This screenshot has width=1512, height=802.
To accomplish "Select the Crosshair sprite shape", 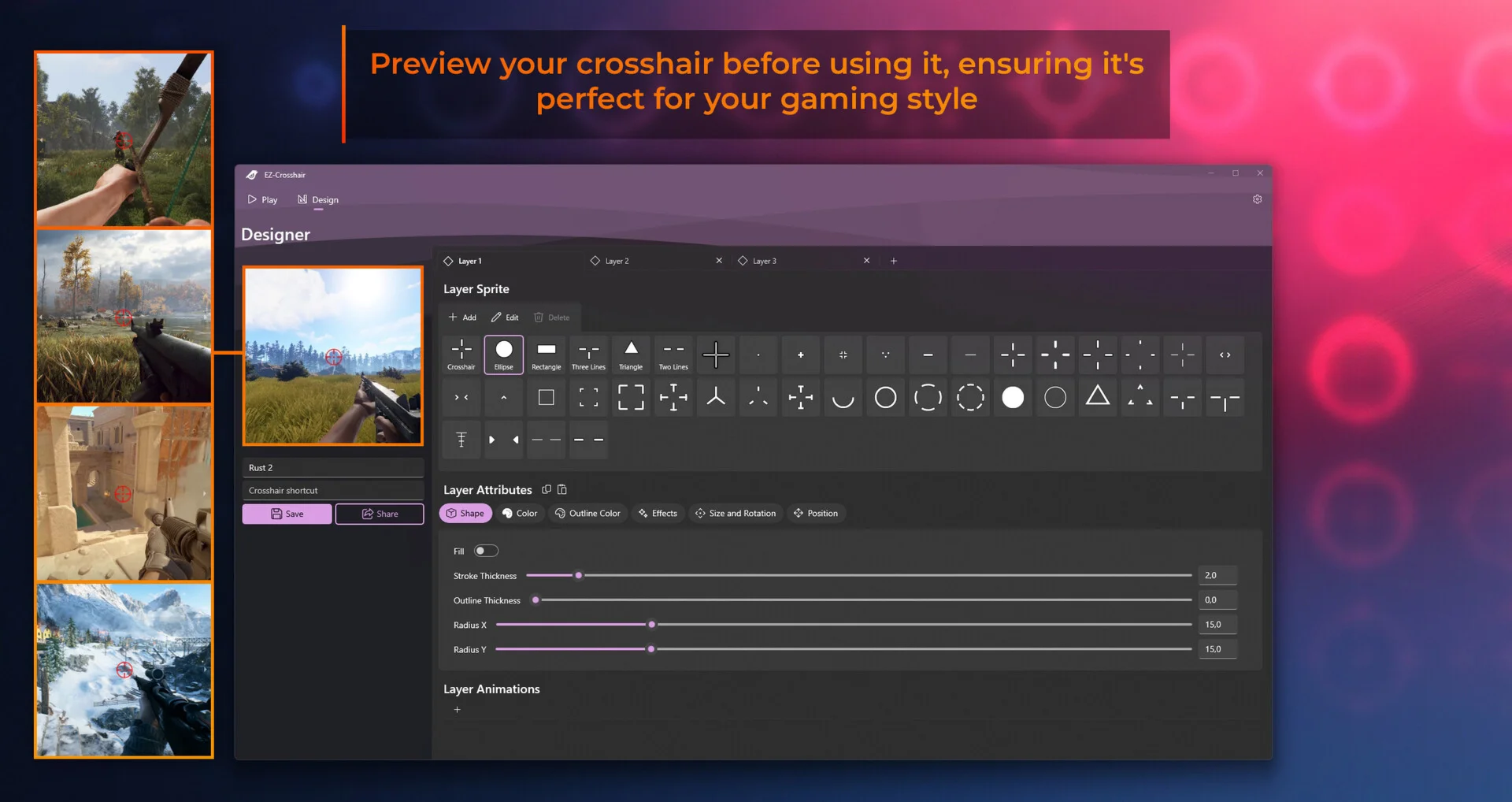I will (x=461, y=354).
